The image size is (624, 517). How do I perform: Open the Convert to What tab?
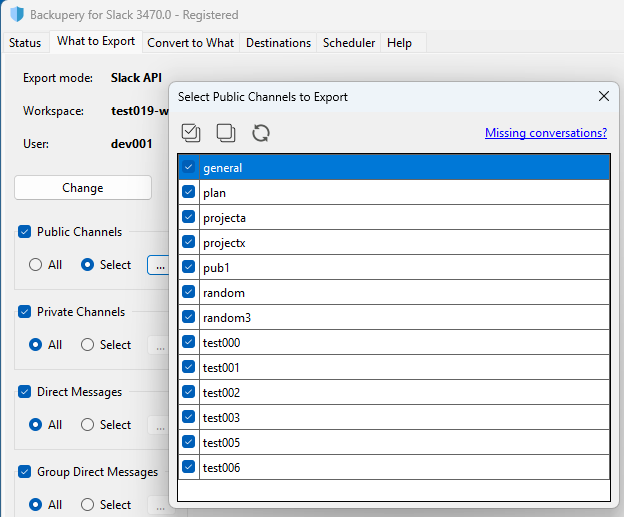(x=191, y=43)
